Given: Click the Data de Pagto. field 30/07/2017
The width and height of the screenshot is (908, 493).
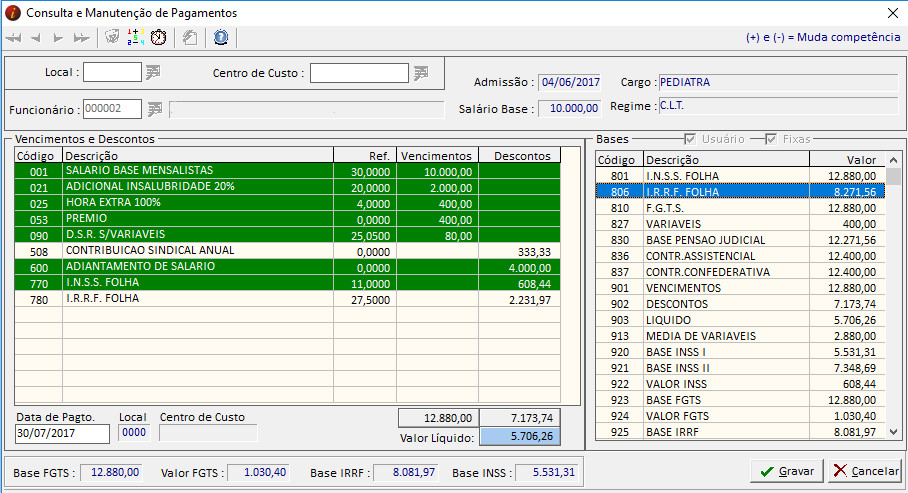Looking at the screenshot, I should [63, 434].
